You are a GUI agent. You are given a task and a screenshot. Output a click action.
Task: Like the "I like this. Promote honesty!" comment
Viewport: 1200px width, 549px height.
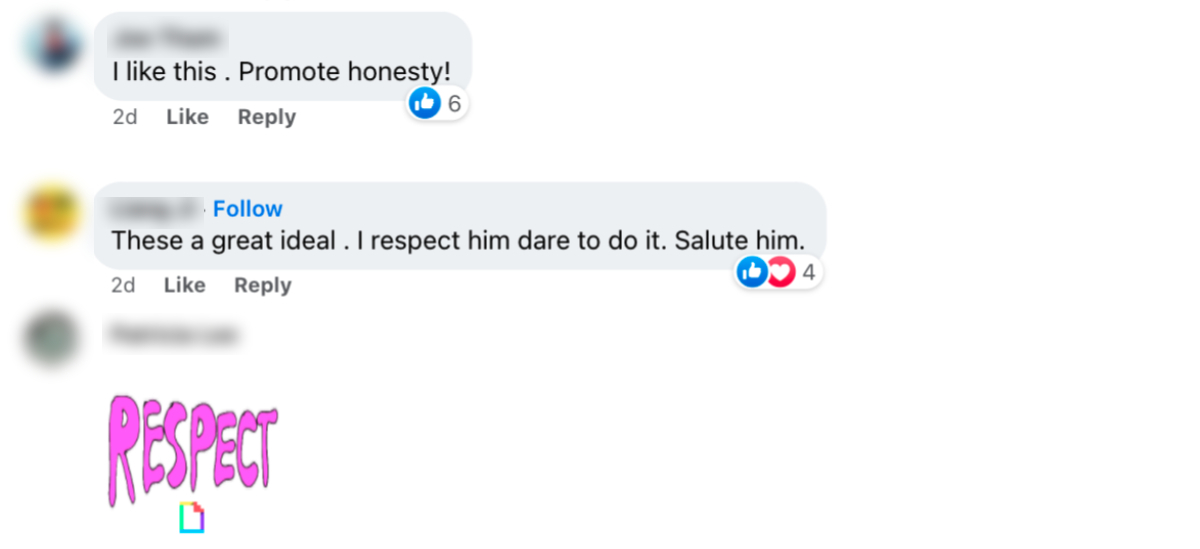187,117
